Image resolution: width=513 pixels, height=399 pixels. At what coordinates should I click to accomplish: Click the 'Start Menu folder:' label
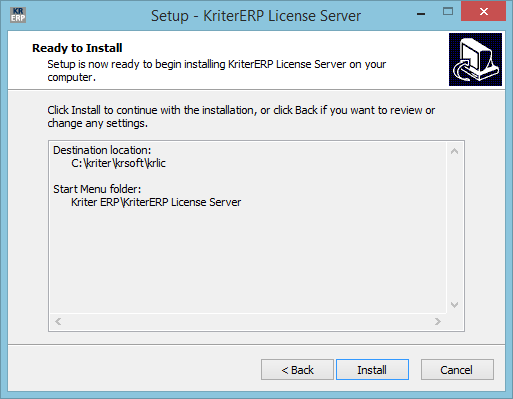tap(97, 189)
